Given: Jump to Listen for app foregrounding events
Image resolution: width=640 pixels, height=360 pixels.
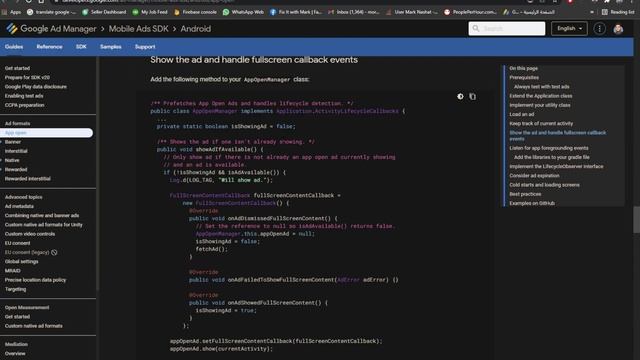Looking at the screenshot, I should [x=549, y=148].
